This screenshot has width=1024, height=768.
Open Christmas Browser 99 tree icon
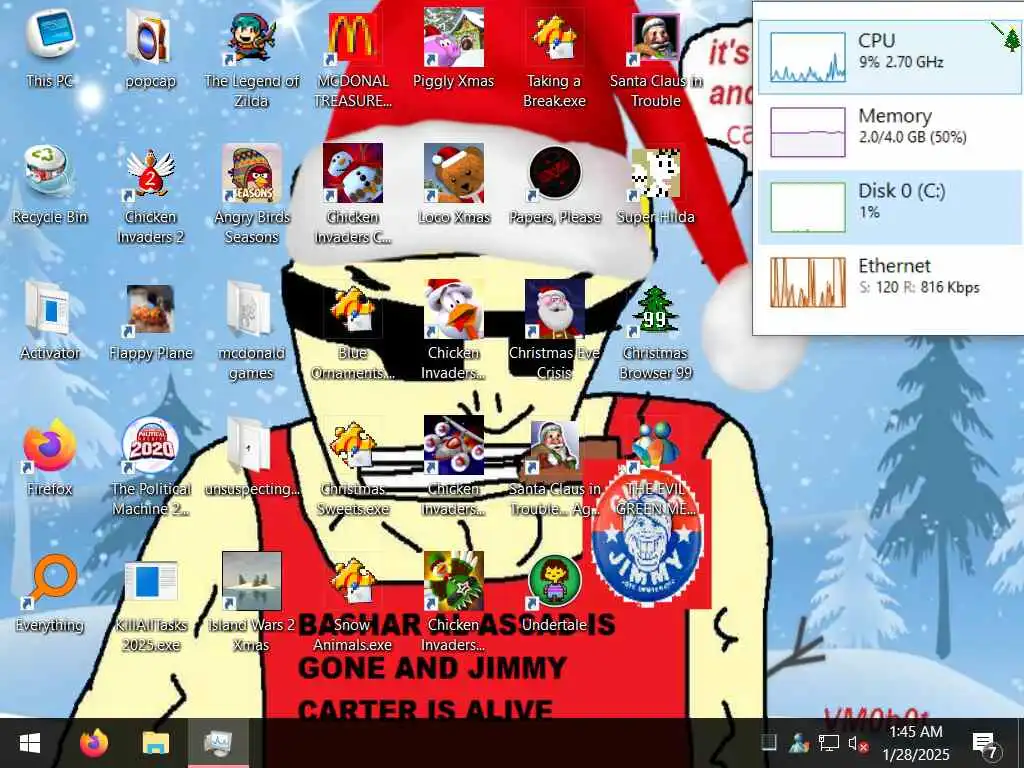(x=655, y=330)
